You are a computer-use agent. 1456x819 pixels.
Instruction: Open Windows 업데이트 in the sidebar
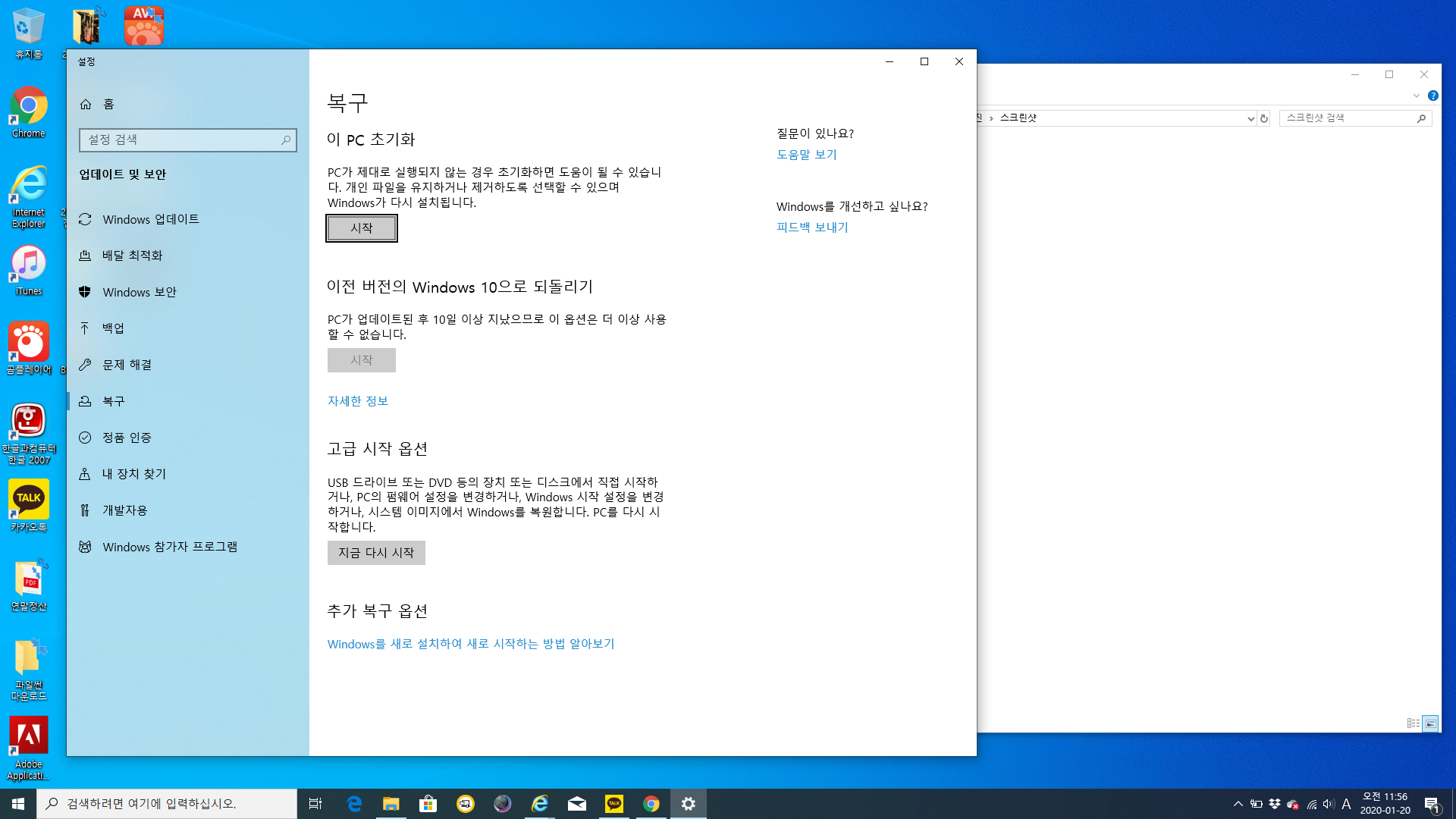tap(150, 219)
